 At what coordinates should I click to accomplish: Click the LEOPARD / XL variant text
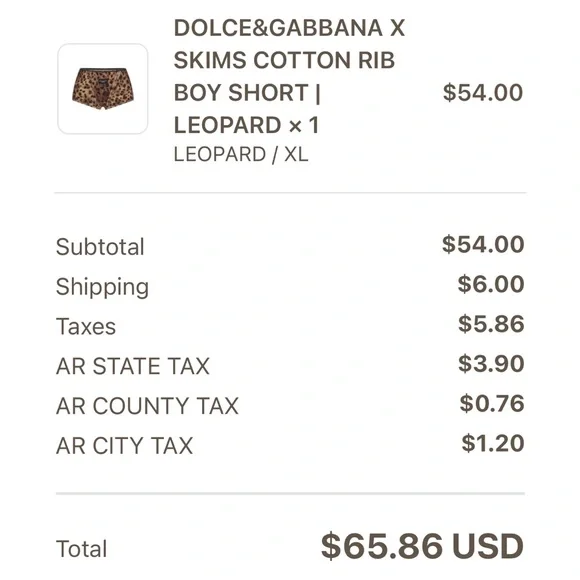(241, 155)
